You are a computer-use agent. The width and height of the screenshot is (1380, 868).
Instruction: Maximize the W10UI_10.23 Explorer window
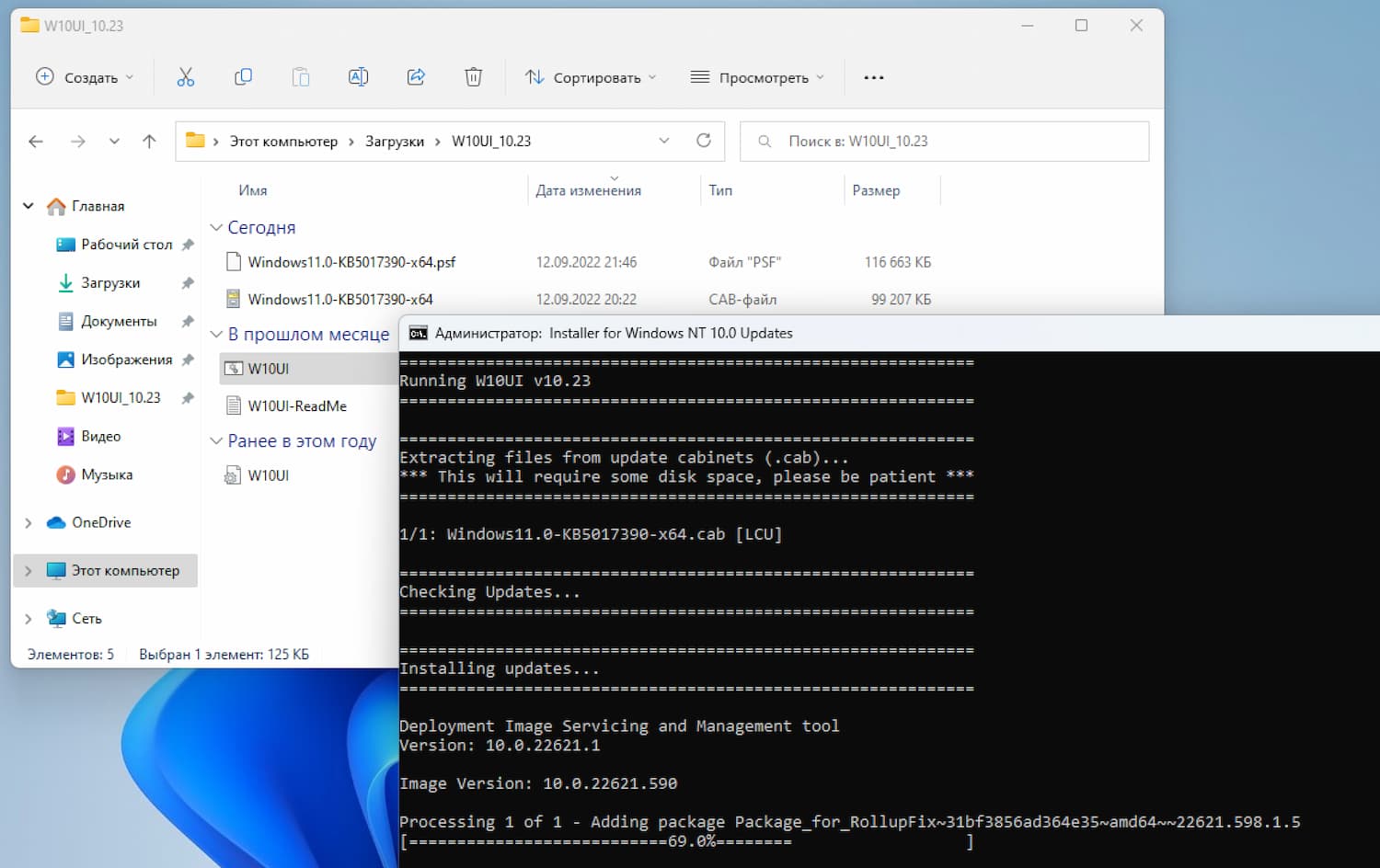coord(1081,26)
